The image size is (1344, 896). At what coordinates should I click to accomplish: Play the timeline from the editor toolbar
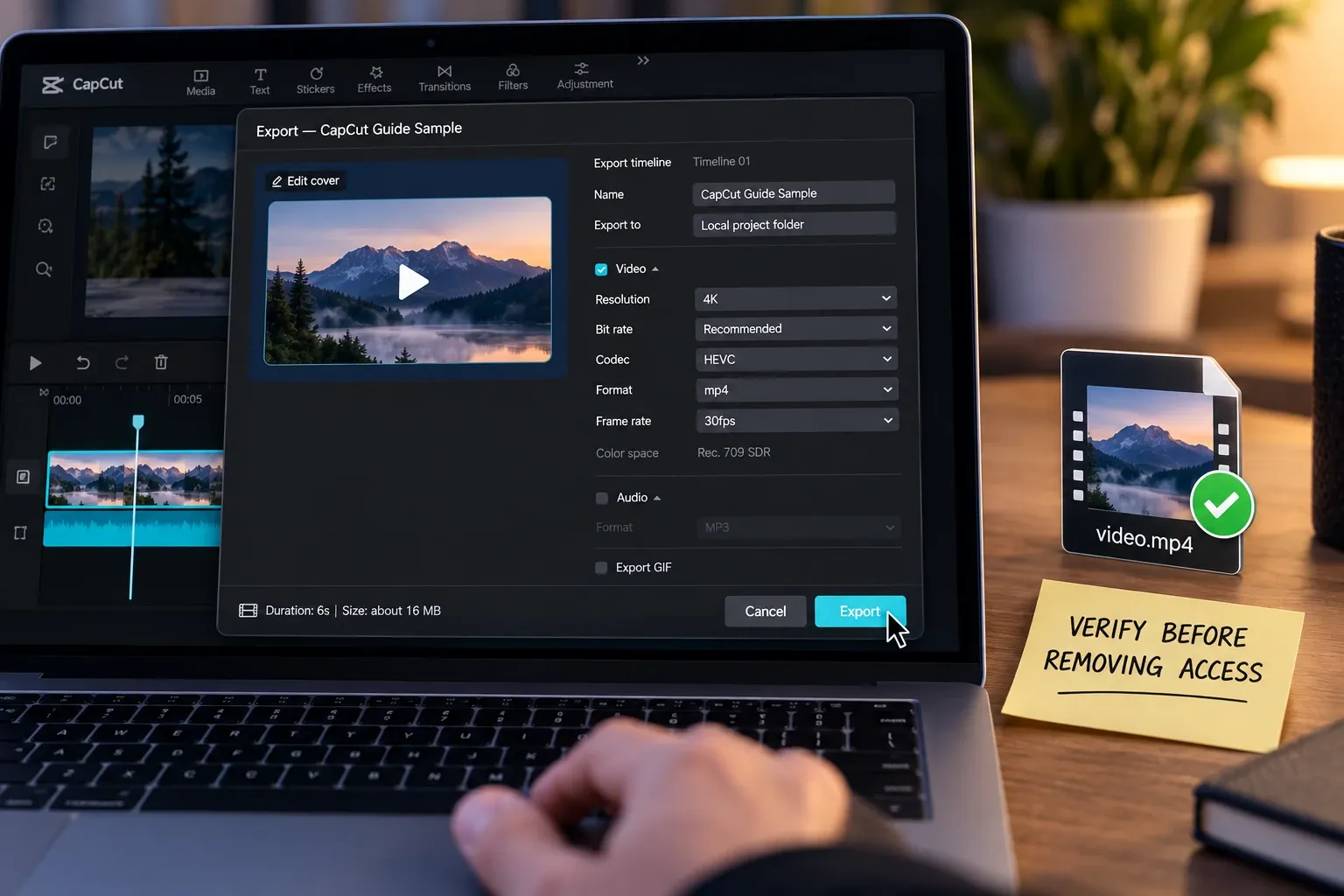(x=35, y=363)
